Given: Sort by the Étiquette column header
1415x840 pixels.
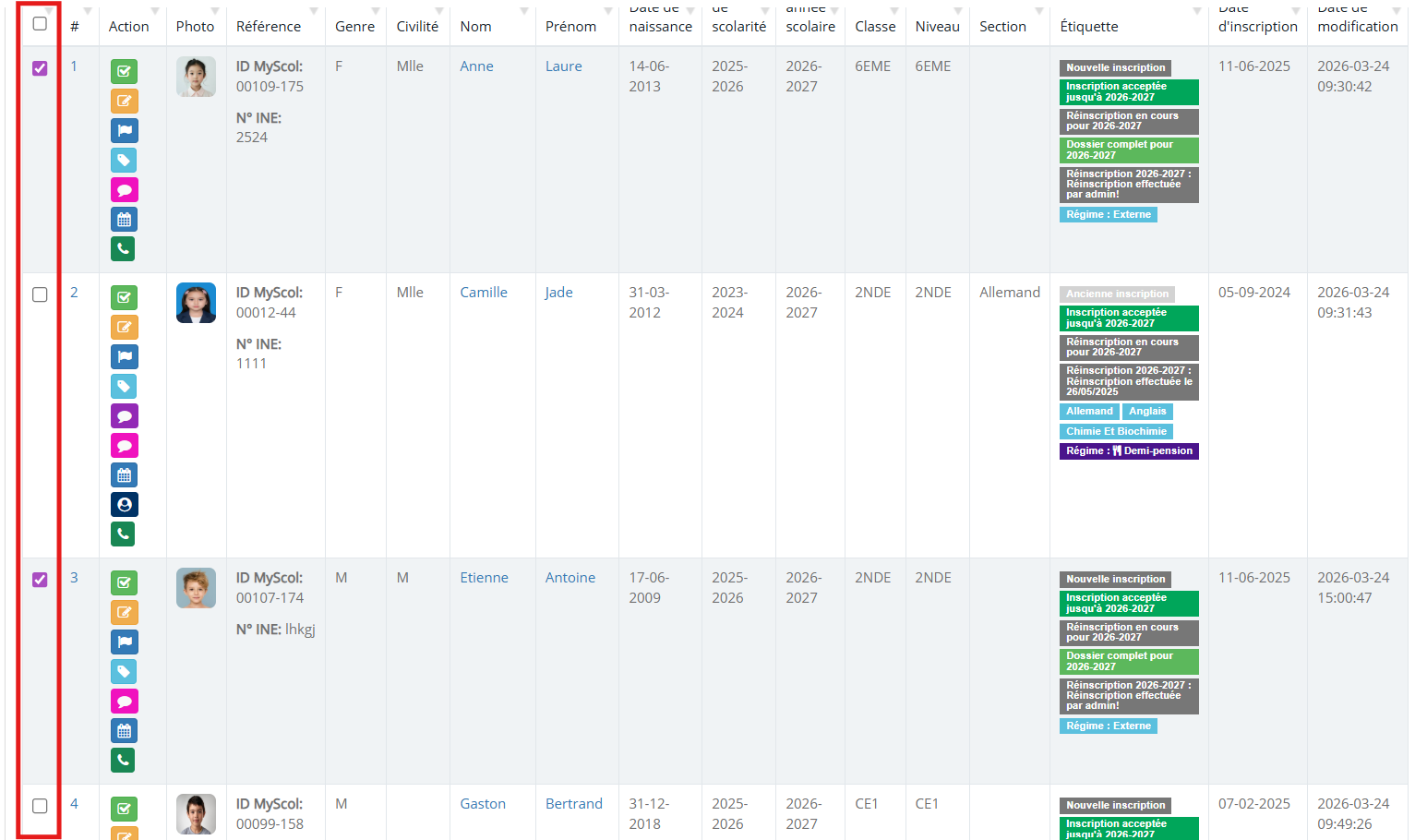Looking at the screenshot, I should 1089,27.
